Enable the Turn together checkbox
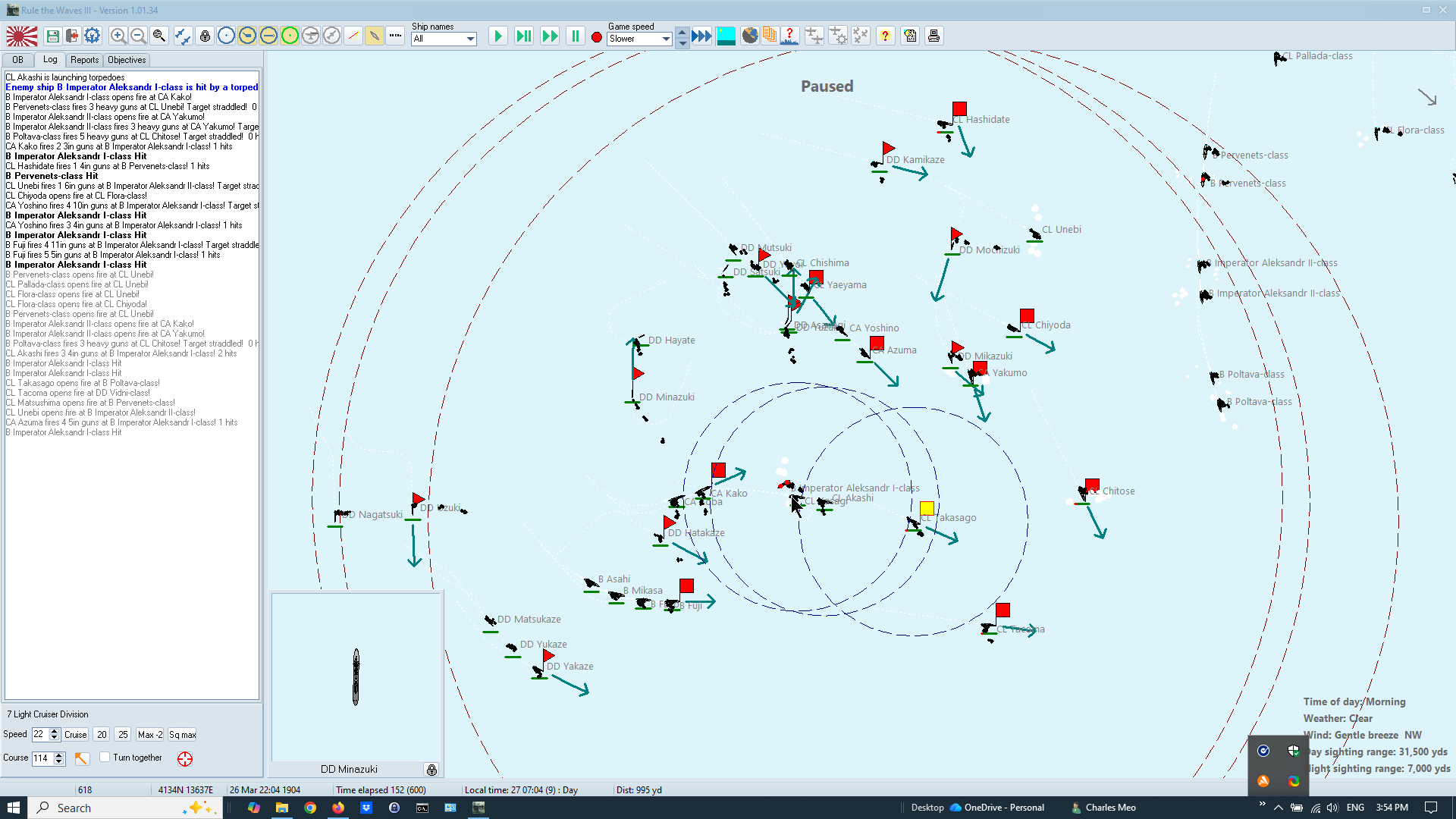Viewport: 1456px width, 819px height. point(105,757)
